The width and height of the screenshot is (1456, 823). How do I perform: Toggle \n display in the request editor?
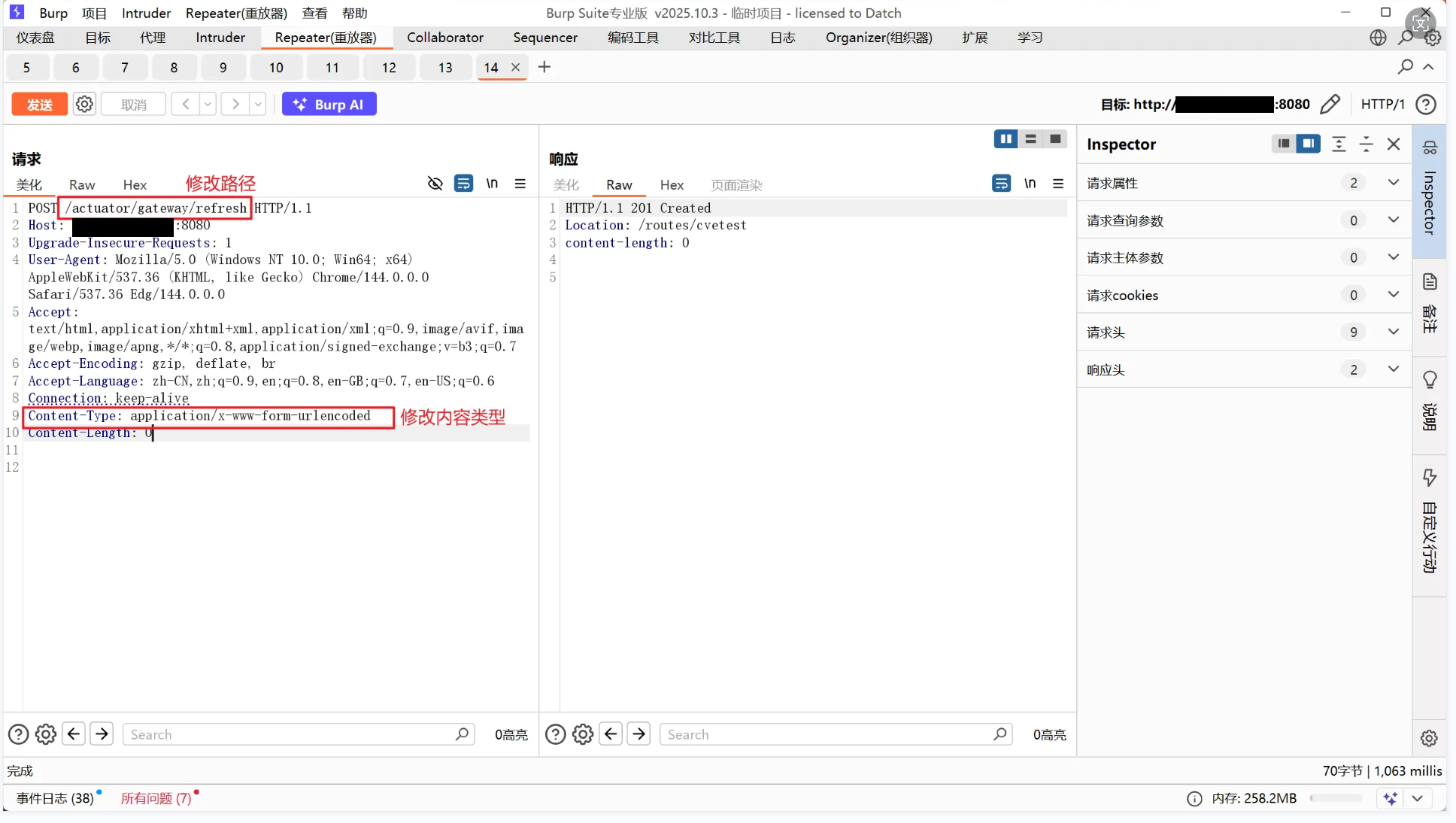pyautogui.click(x=492, y=184)
